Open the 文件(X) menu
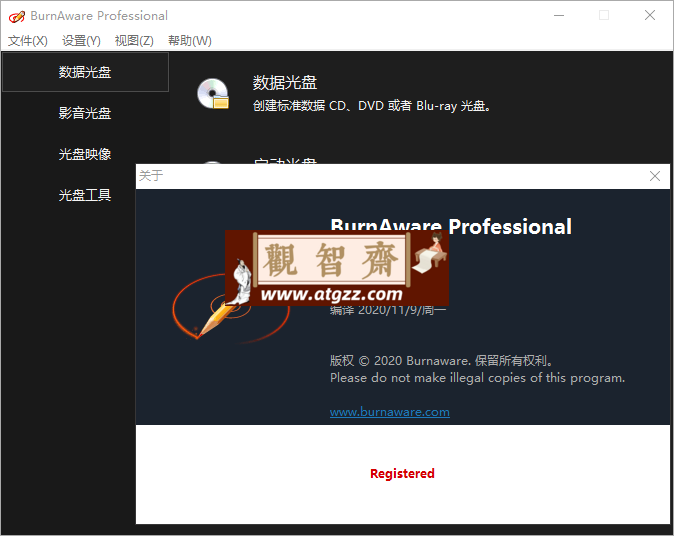The width and height of the screenshot is (674, 536). 28,41
